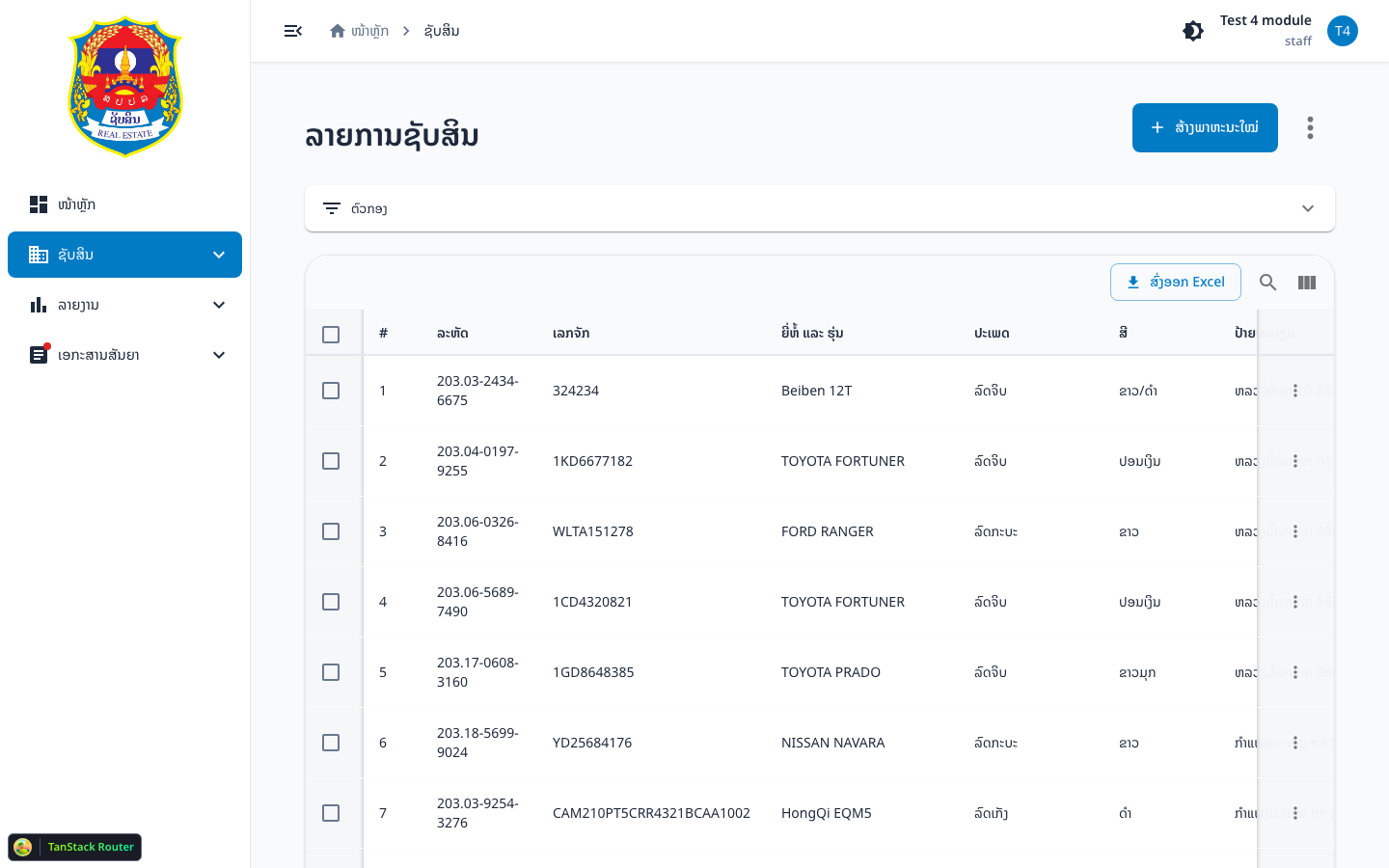Tick the checkbox for FORD RANGER row
The image size is (1389, 868).
[x=331, y=531]
